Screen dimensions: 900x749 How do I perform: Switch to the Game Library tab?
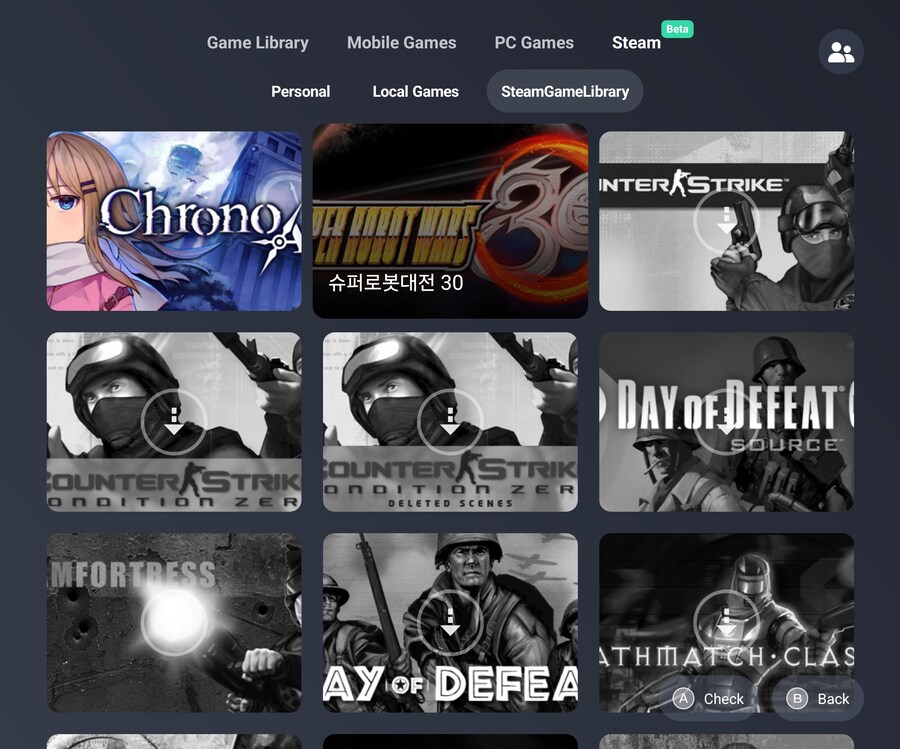258,42
